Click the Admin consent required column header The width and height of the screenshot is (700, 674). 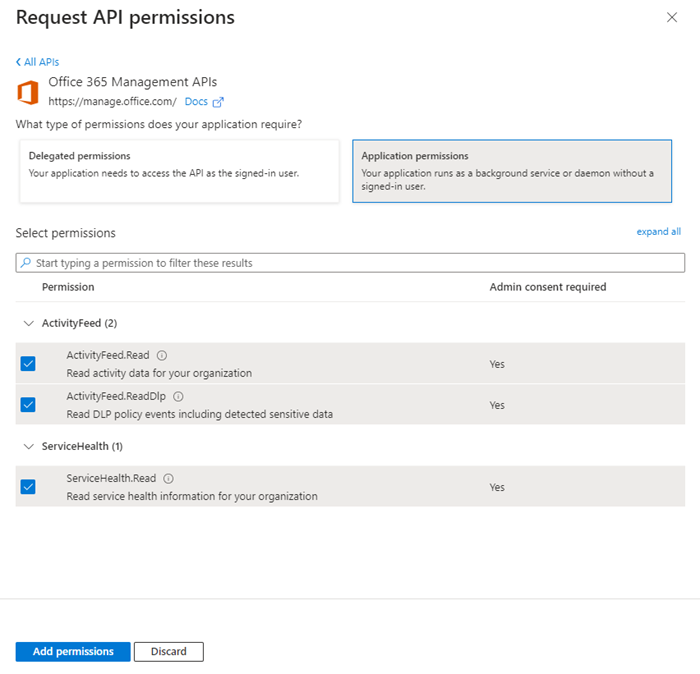click(x=548, y=287)
